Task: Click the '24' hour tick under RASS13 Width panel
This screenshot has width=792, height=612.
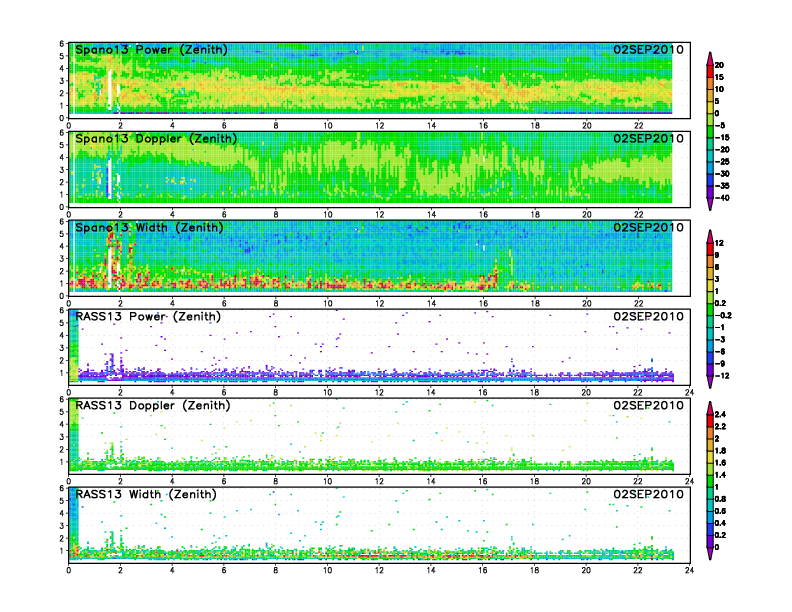Action: (x=689, y=570)
